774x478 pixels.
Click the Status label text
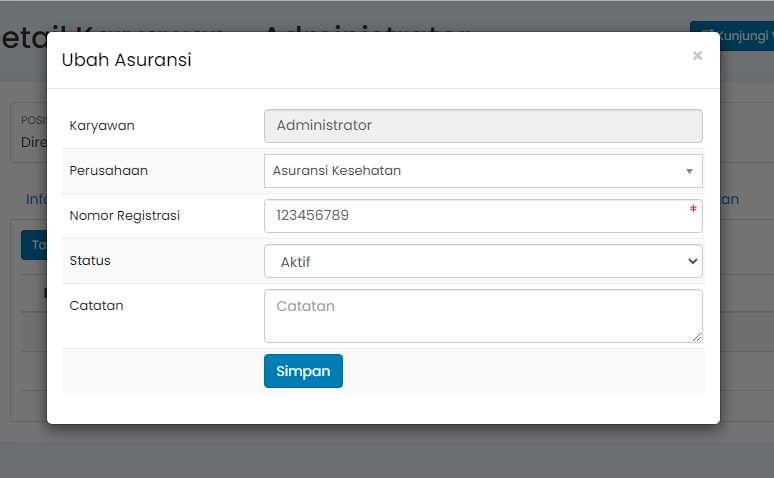click(90, 261)
